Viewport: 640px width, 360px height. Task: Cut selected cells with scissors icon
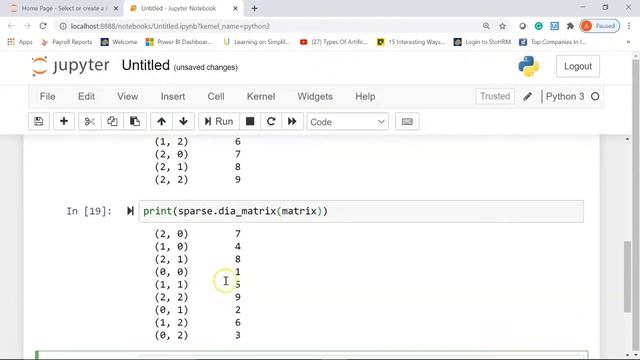[x=89, y=122]
